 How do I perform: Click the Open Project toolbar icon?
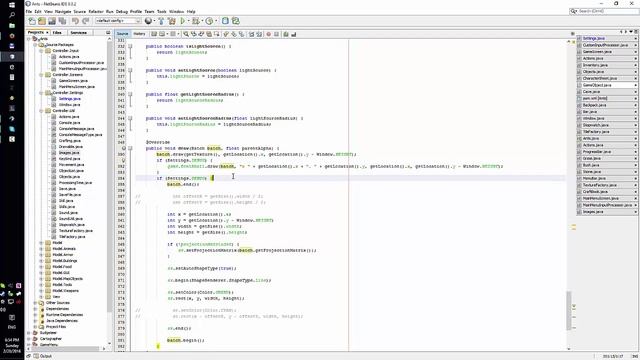52,21
